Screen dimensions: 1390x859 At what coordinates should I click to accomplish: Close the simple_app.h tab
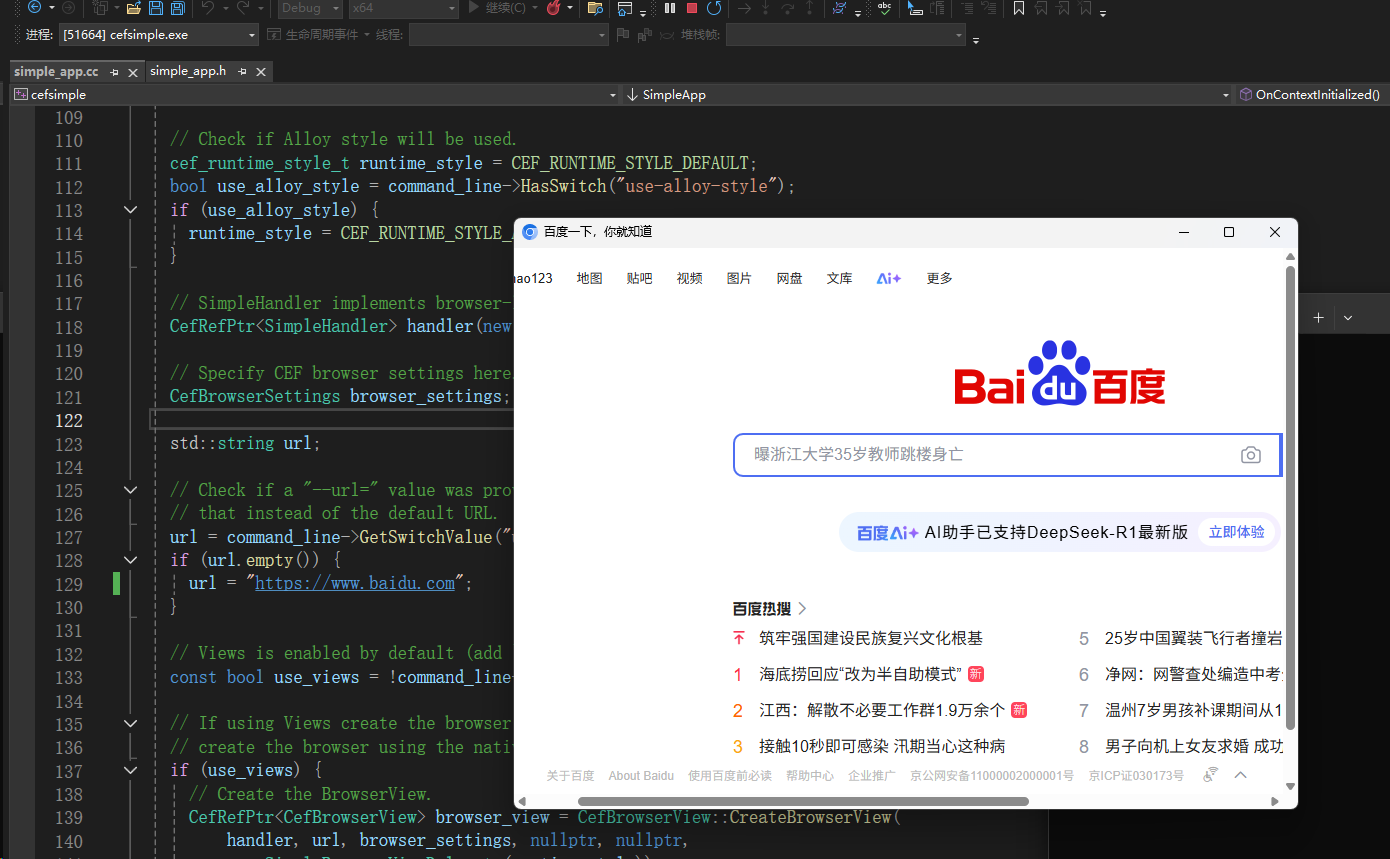(262, 72)
